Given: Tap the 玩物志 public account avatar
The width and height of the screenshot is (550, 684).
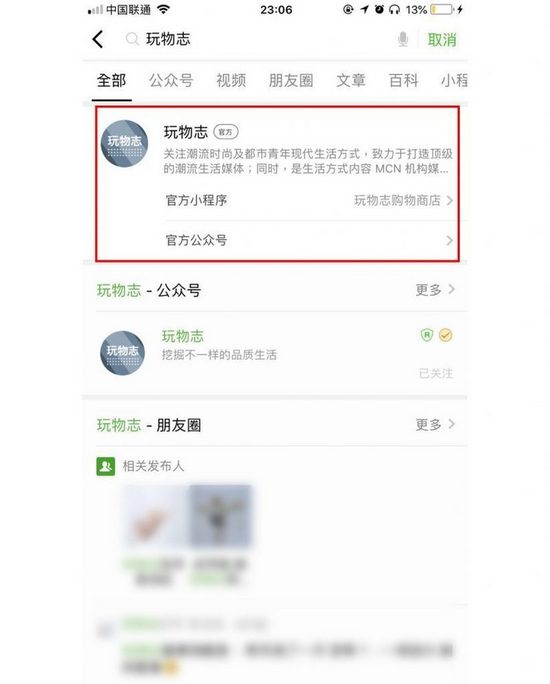Looking at the screenshot, I should pyautogui.click(x=123, y=352).
